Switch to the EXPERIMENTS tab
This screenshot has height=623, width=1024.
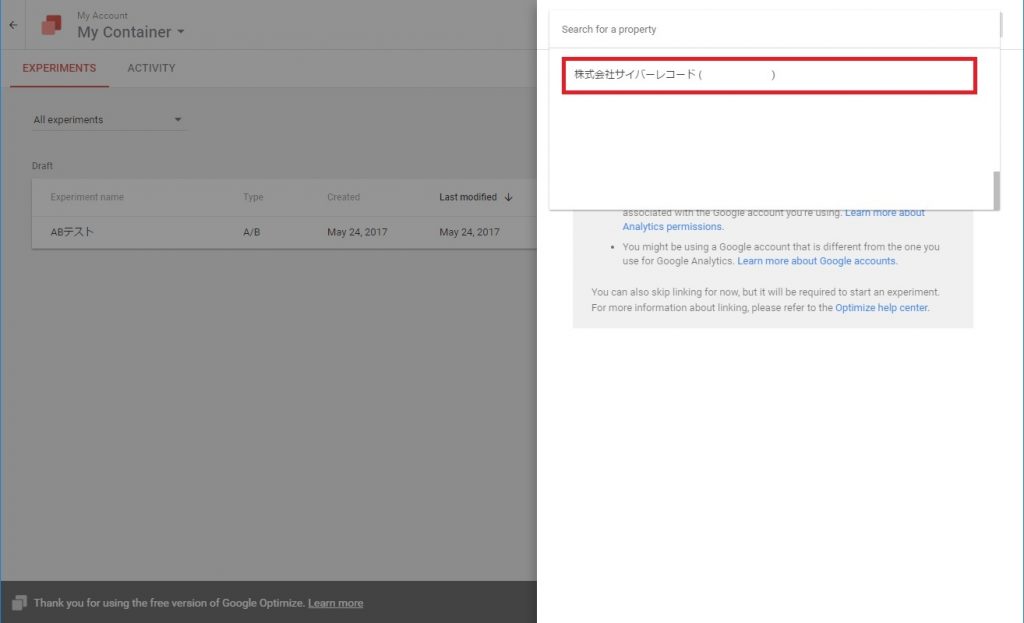[x=59, y=68]
